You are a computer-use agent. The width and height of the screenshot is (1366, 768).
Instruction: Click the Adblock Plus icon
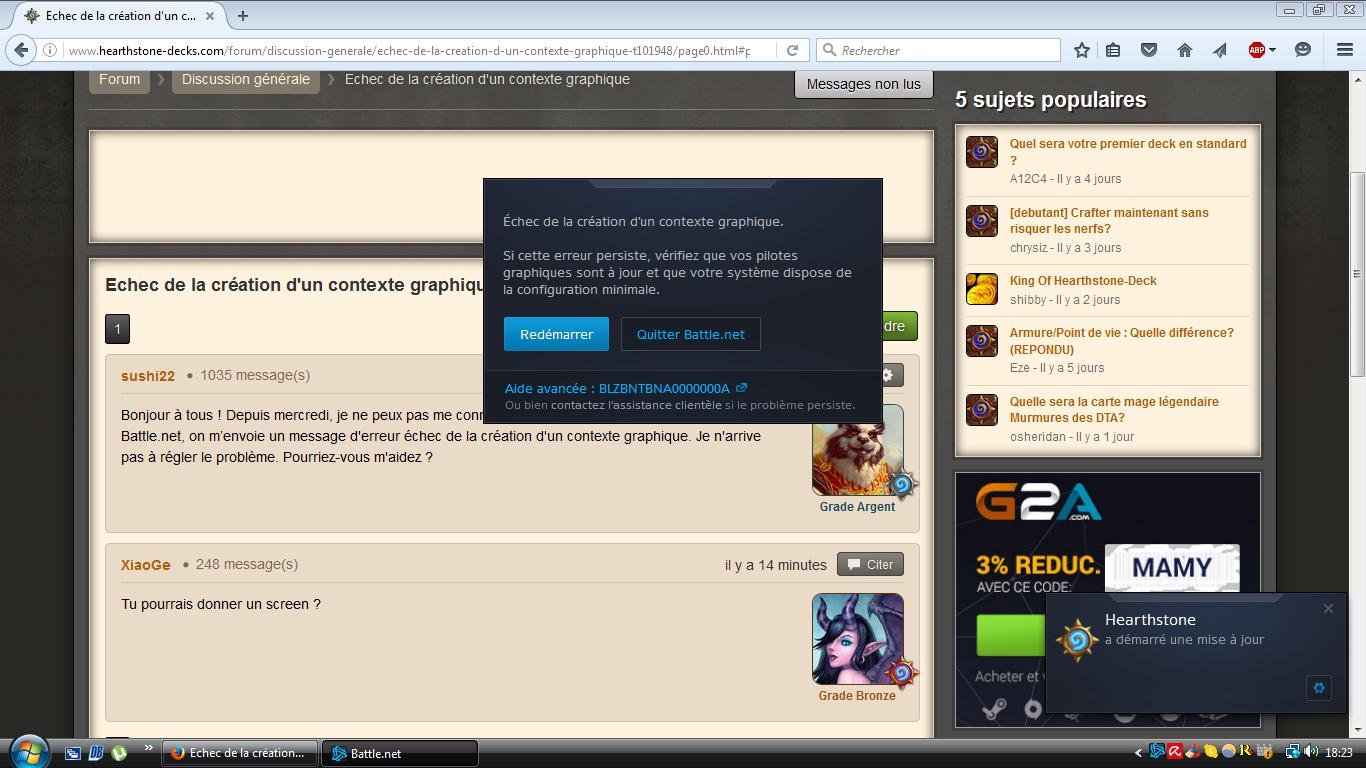pyautogui.click(x=1257, y=50)
